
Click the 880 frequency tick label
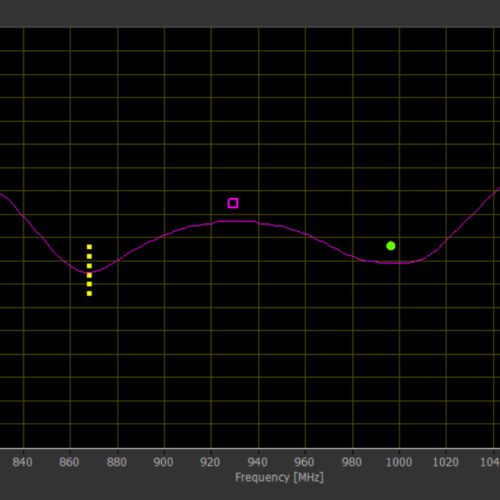tap(117, 462)
